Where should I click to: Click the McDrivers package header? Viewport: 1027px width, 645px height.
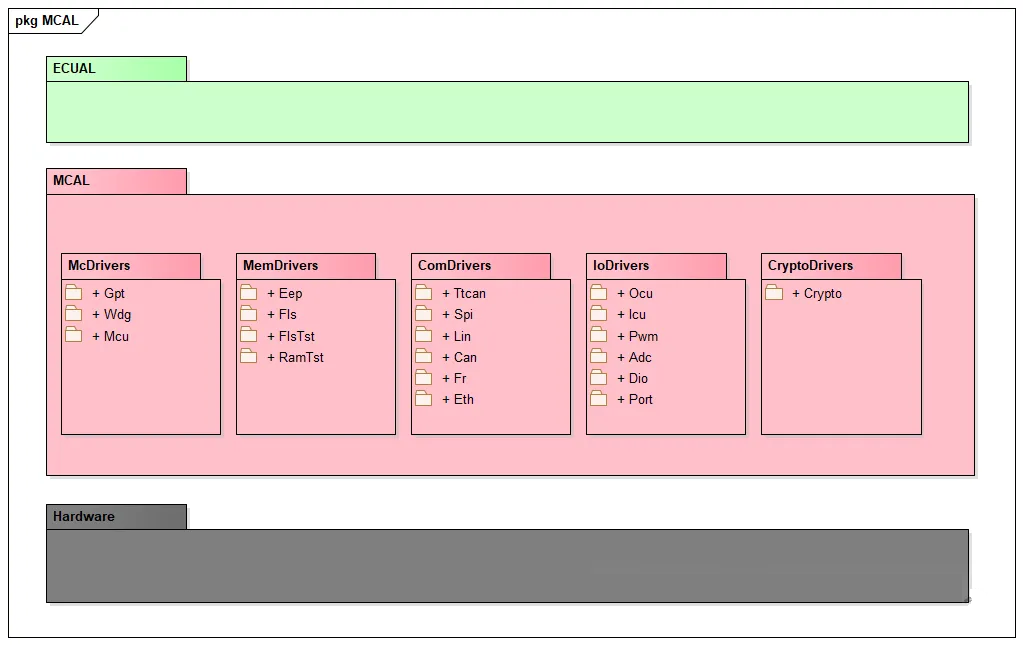point(130,266)
